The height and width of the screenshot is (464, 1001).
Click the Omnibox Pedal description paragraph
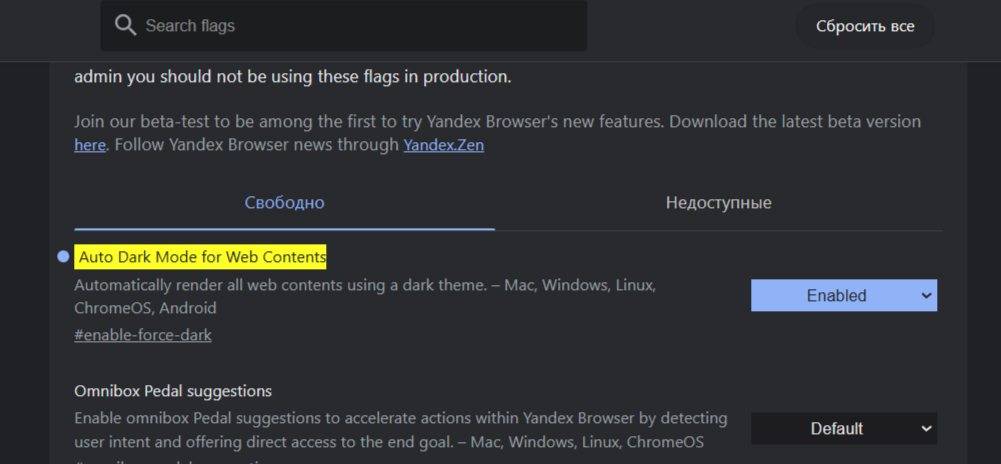click(x=400, y=430)
